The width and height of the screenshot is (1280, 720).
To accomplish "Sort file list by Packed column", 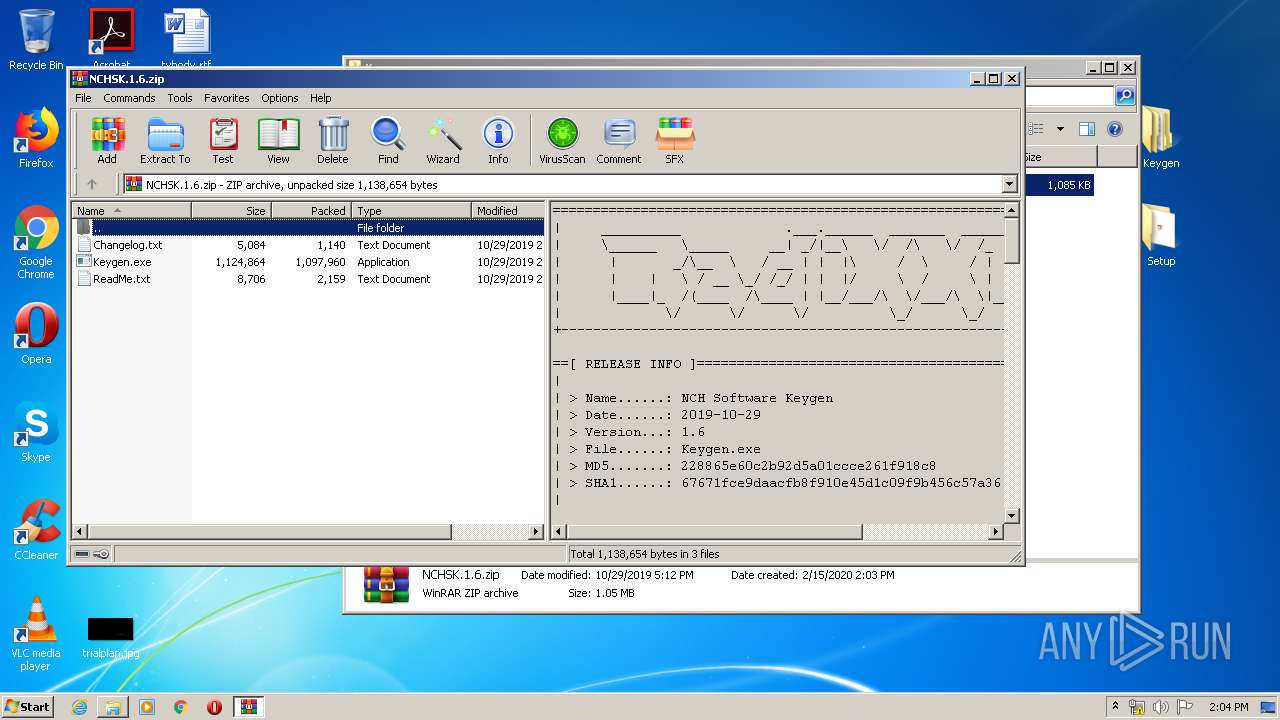I will click(311, 210).
